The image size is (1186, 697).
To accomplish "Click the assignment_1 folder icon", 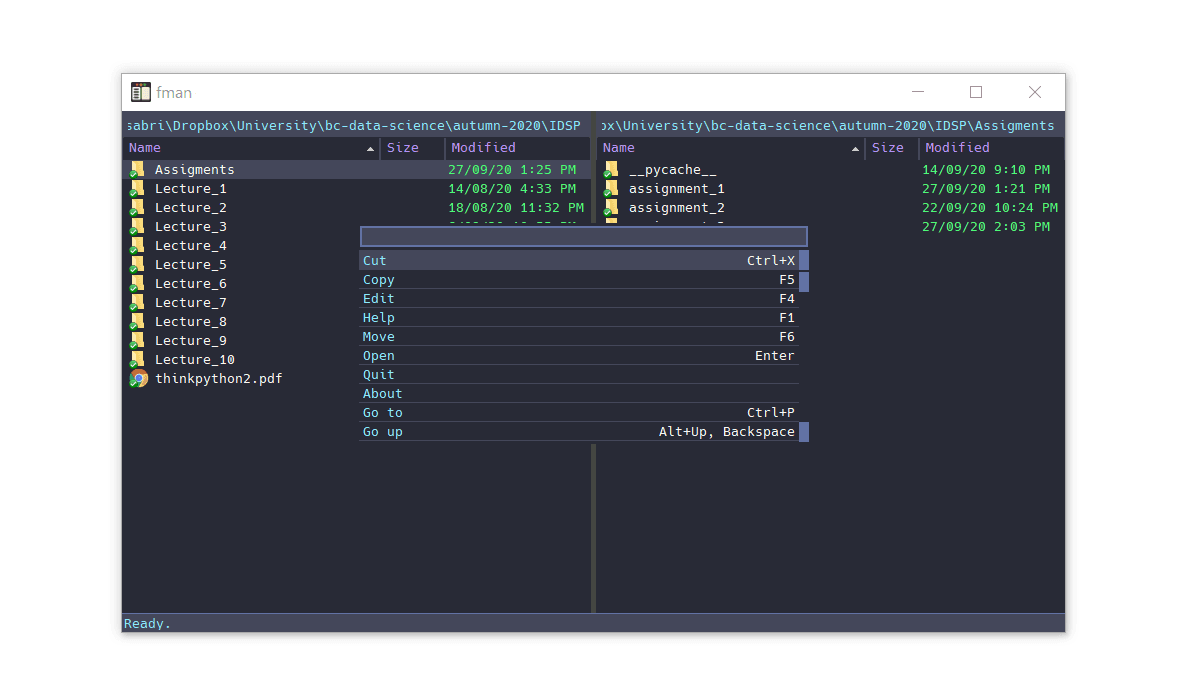I will click(611, 189).
